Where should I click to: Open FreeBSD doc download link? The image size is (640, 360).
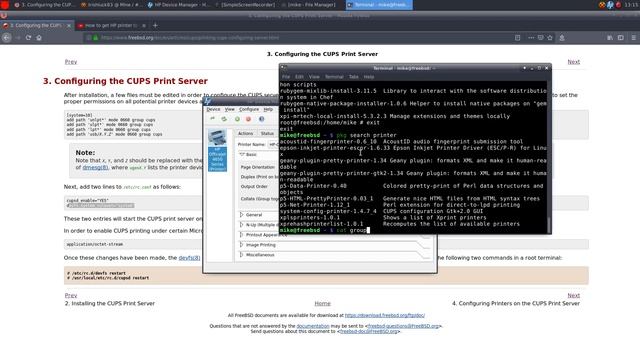(384, 316)
